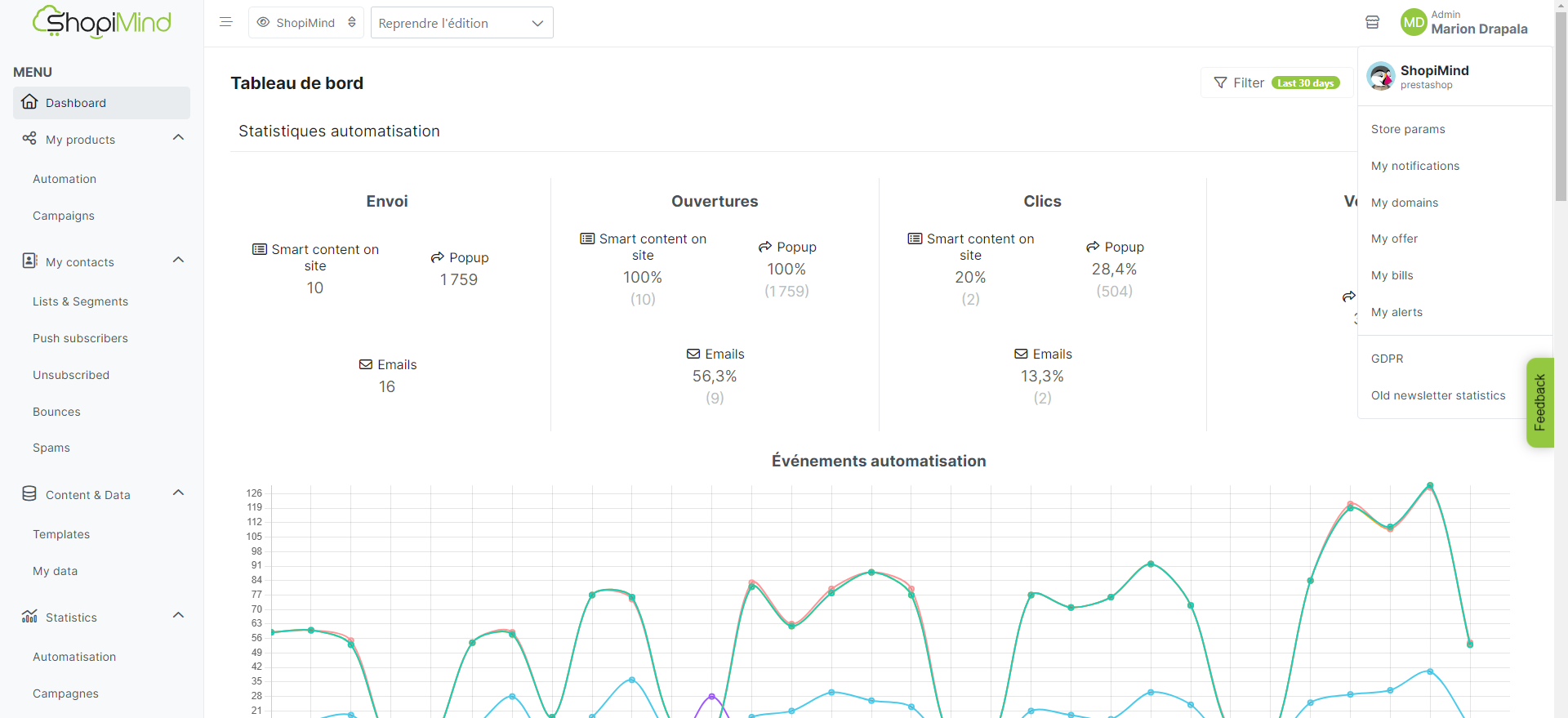Image resolution: width=1568 pixels, height=718 pixels.
Task: Select Old newsletter statistics
Action: [x=1438, y=395]
